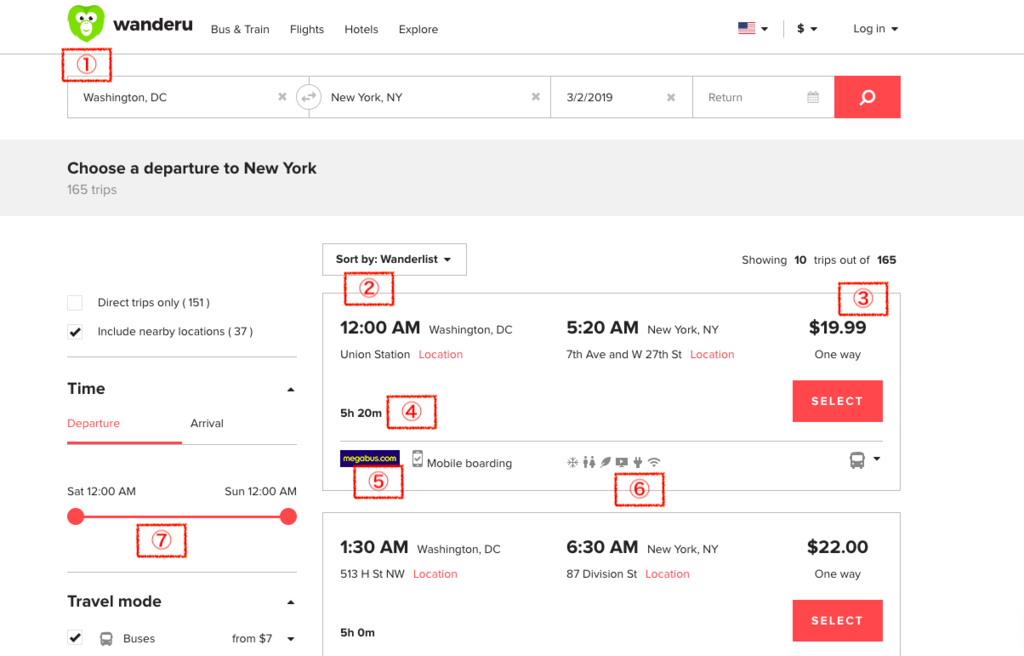This screenshot has height=656, width=1024.
Task: Clear the Washington, DC origin field
Action: [282, 97]
